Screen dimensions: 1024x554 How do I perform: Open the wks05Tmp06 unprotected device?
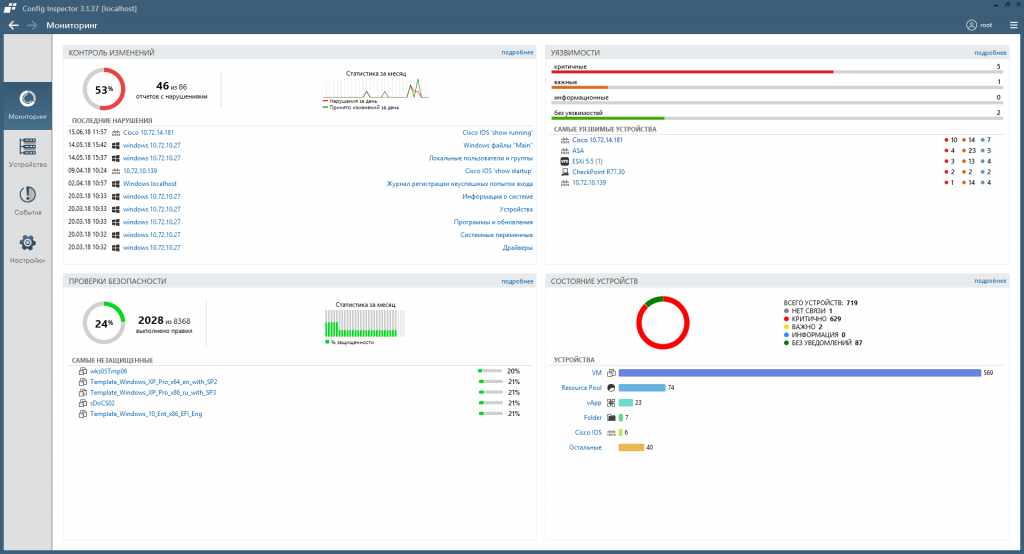[108, 371]
